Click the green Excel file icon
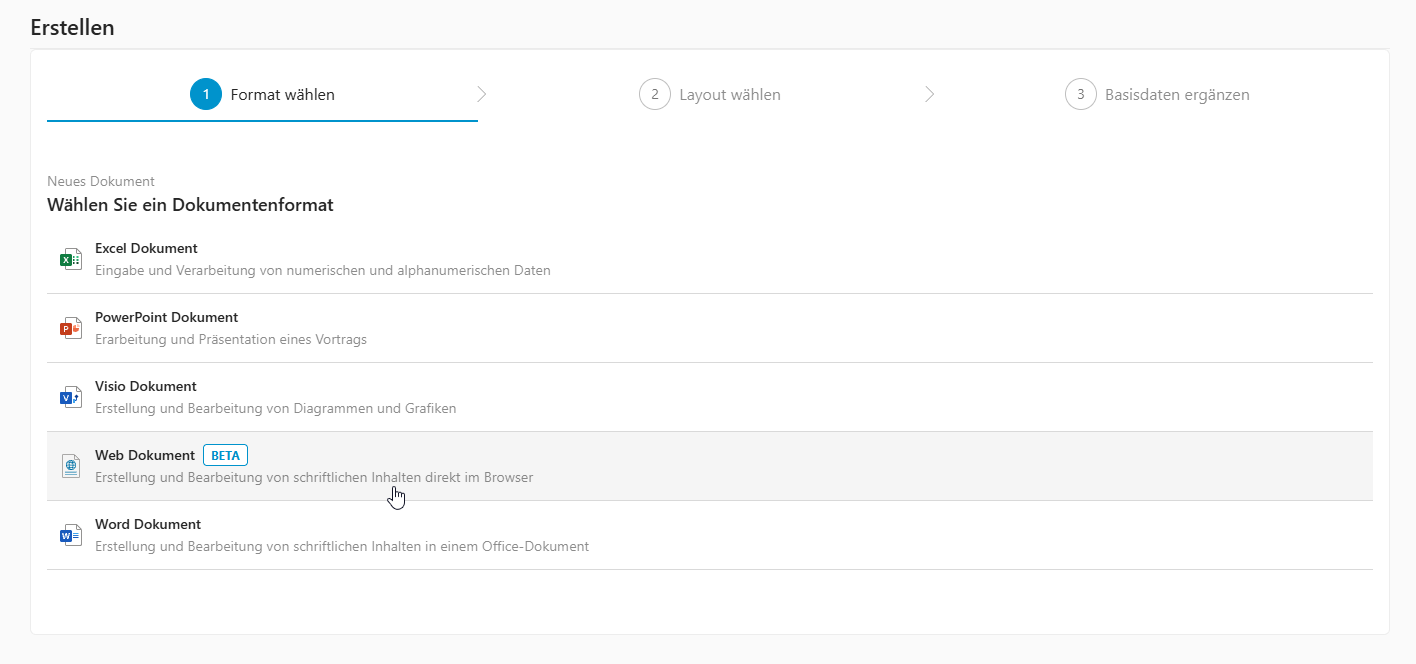The width and height of the screenshot is (1416, 664). [70, 259]
